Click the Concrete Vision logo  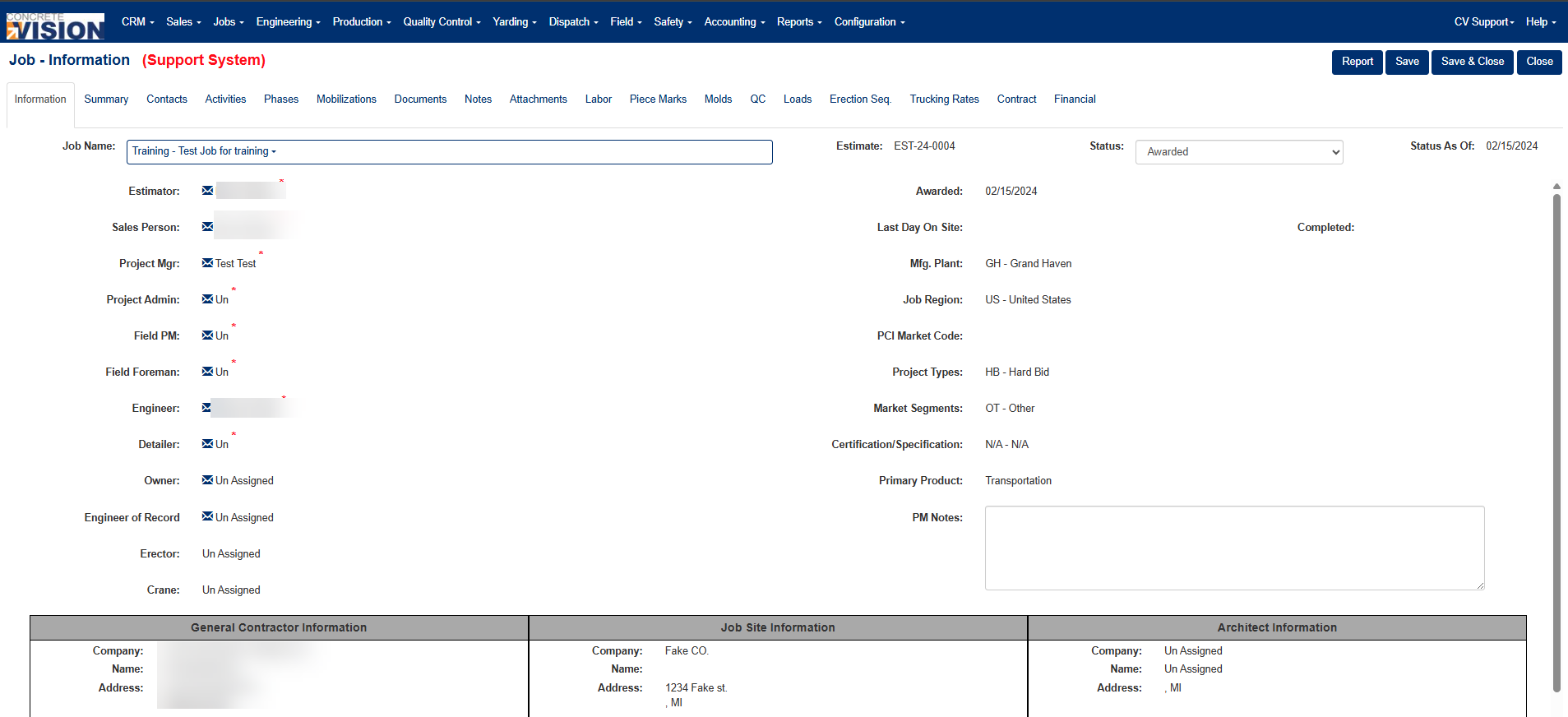pyautogui.click(x=55, y=26)
